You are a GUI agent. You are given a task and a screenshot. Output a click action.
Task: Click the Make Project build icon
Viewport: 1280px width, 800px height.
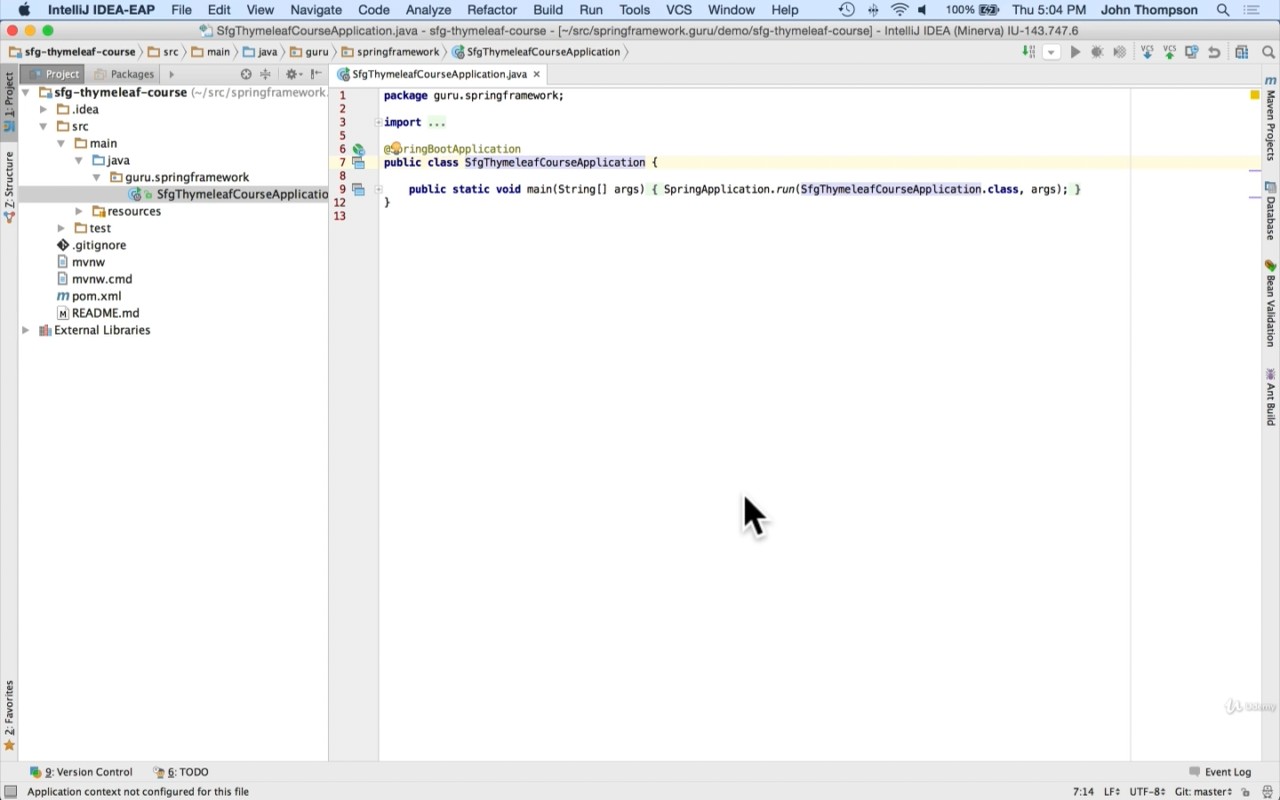pyautogui.click(x=1028, y=52)
